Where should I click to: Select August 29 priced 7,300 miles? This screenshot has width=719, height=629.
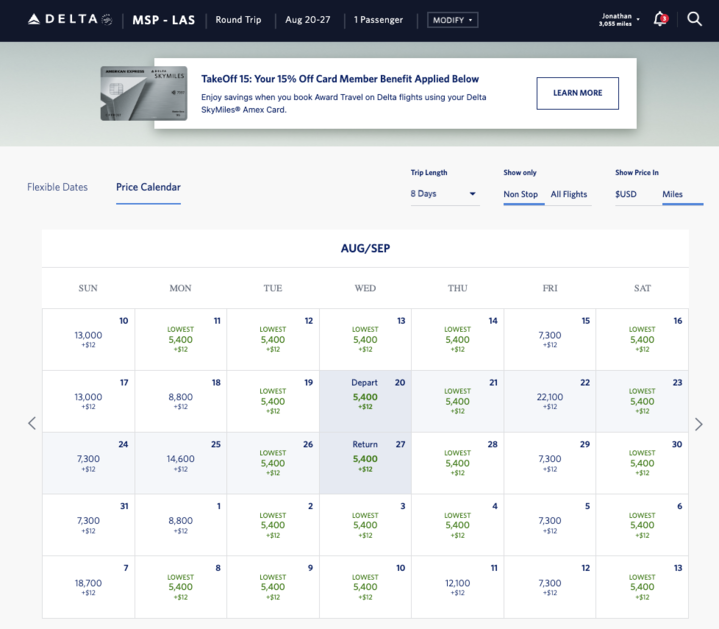click(x=550, y=463)
